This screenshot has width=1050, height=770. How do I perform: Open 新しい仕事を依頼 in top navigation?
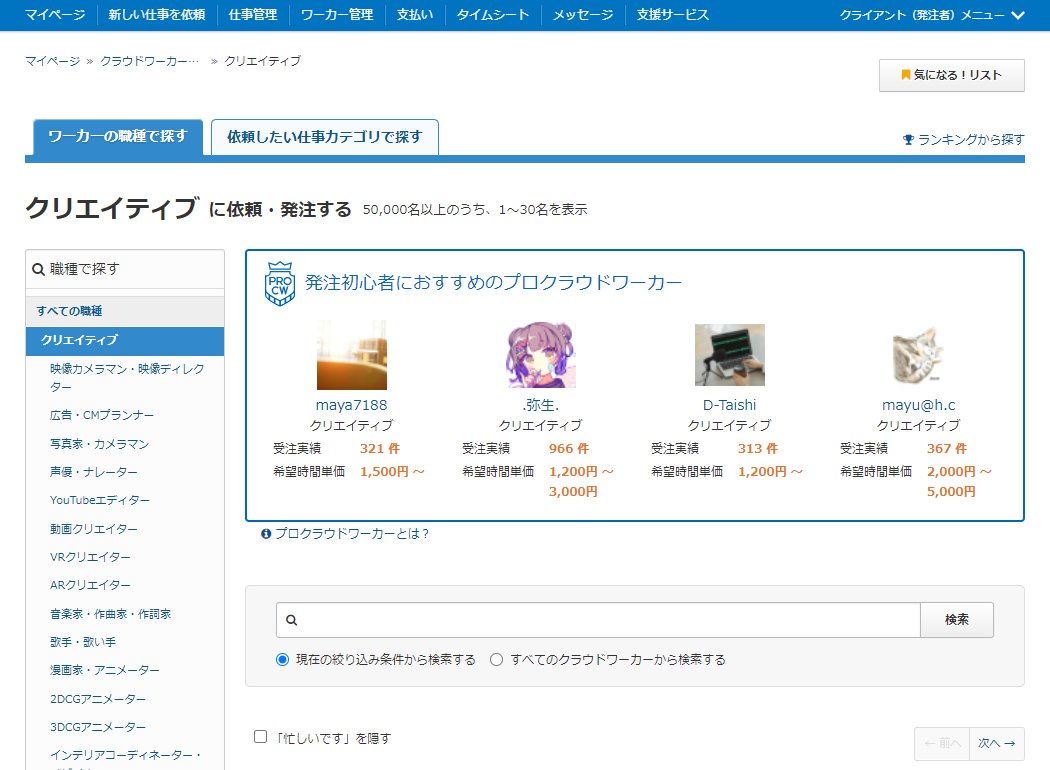click(x=156, y=15)
